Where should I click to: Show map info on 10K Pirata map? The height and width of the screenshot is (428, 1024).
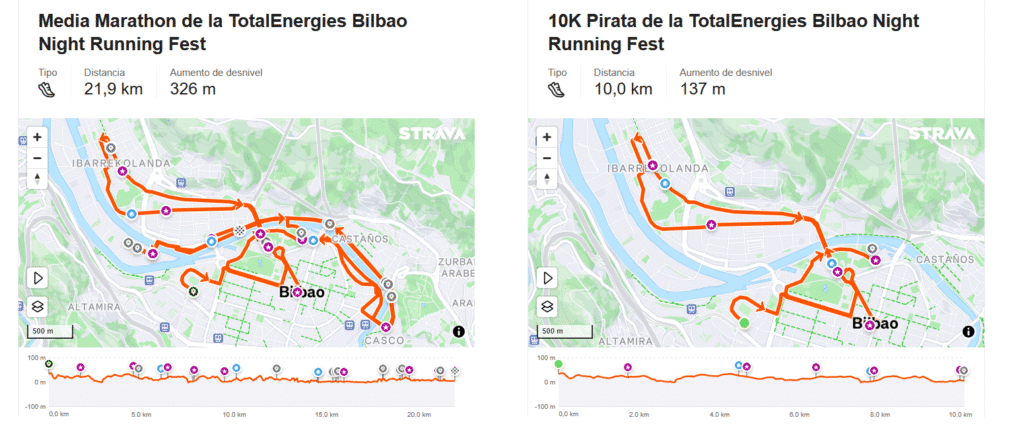968,331
